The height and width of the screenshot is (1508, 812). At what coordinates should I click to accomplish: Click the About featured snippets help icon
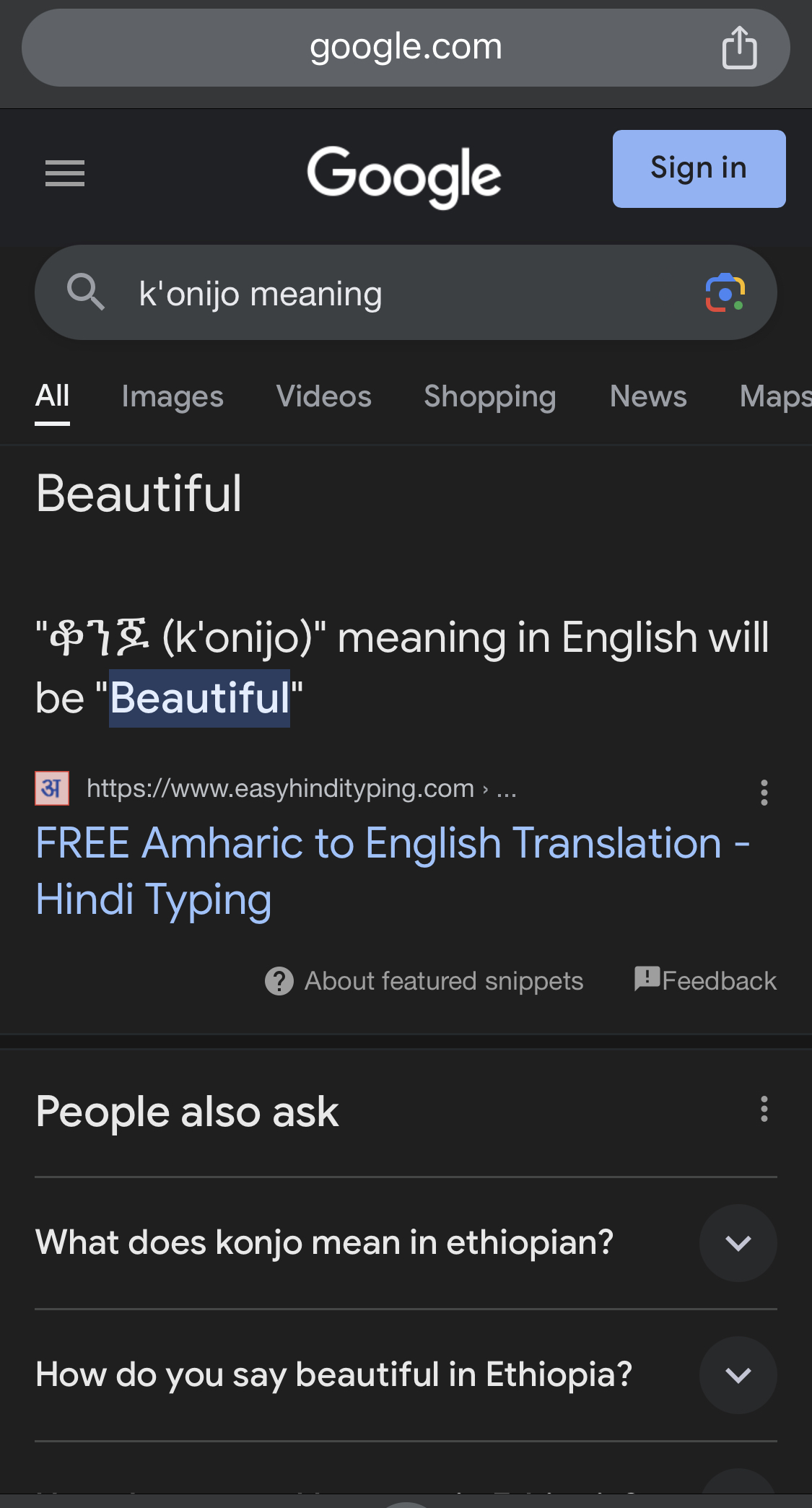(x=279, y=981)
